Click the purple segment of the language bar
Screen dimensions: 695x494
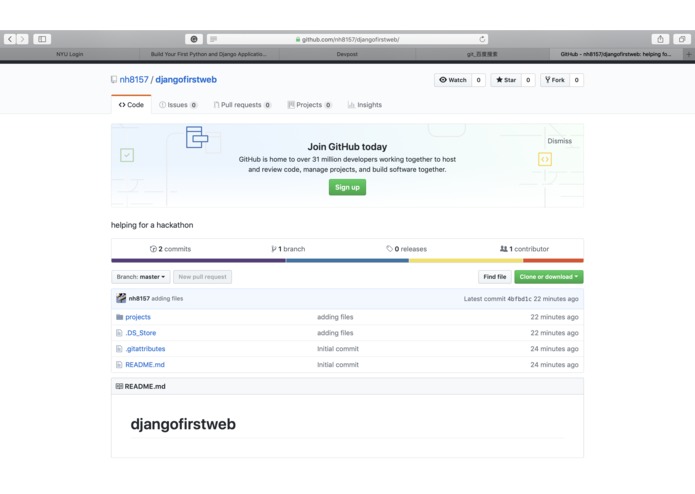pos(198,261)
